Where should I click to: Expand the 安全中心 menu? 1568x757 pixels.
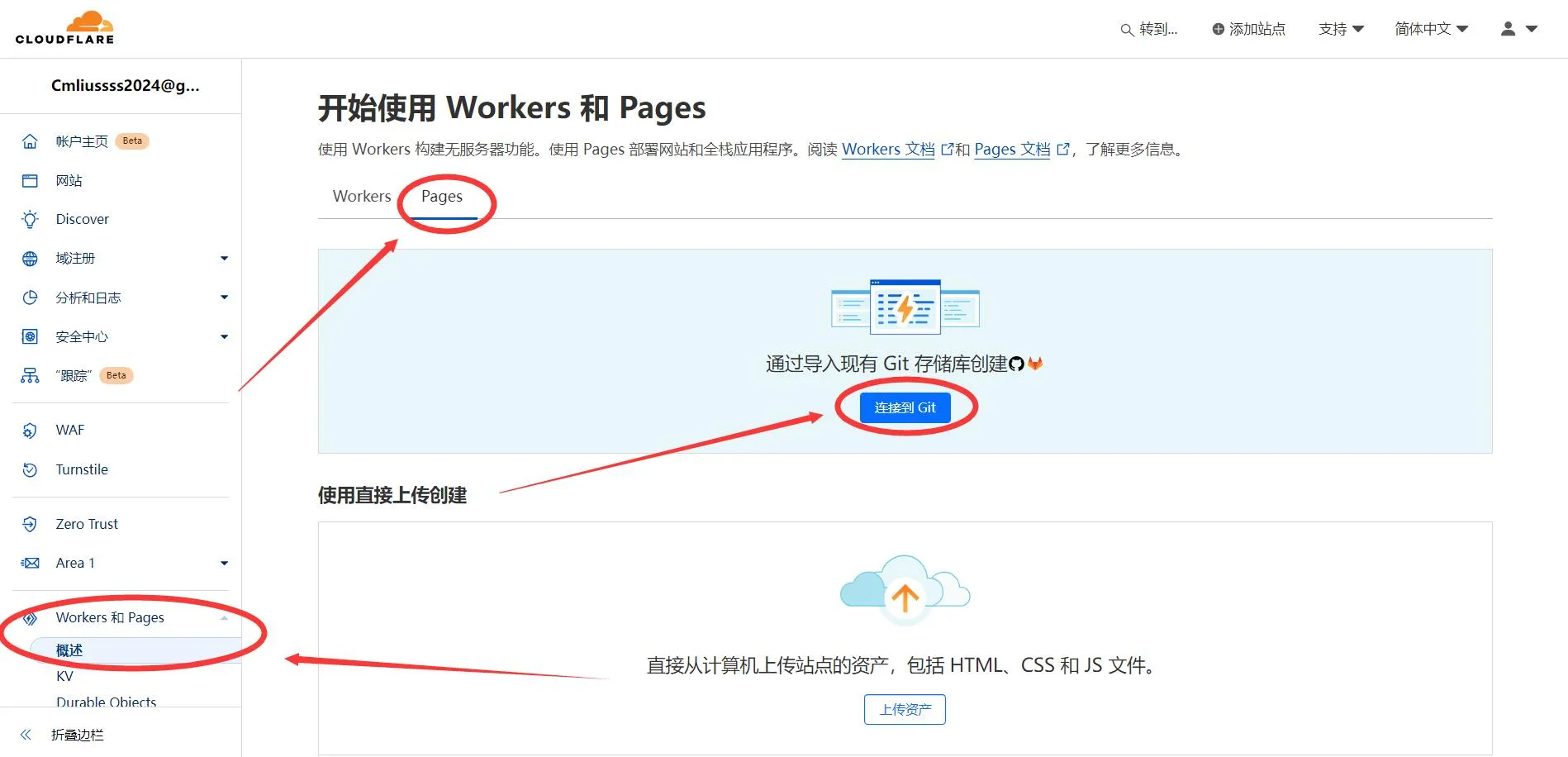[223, 336]
